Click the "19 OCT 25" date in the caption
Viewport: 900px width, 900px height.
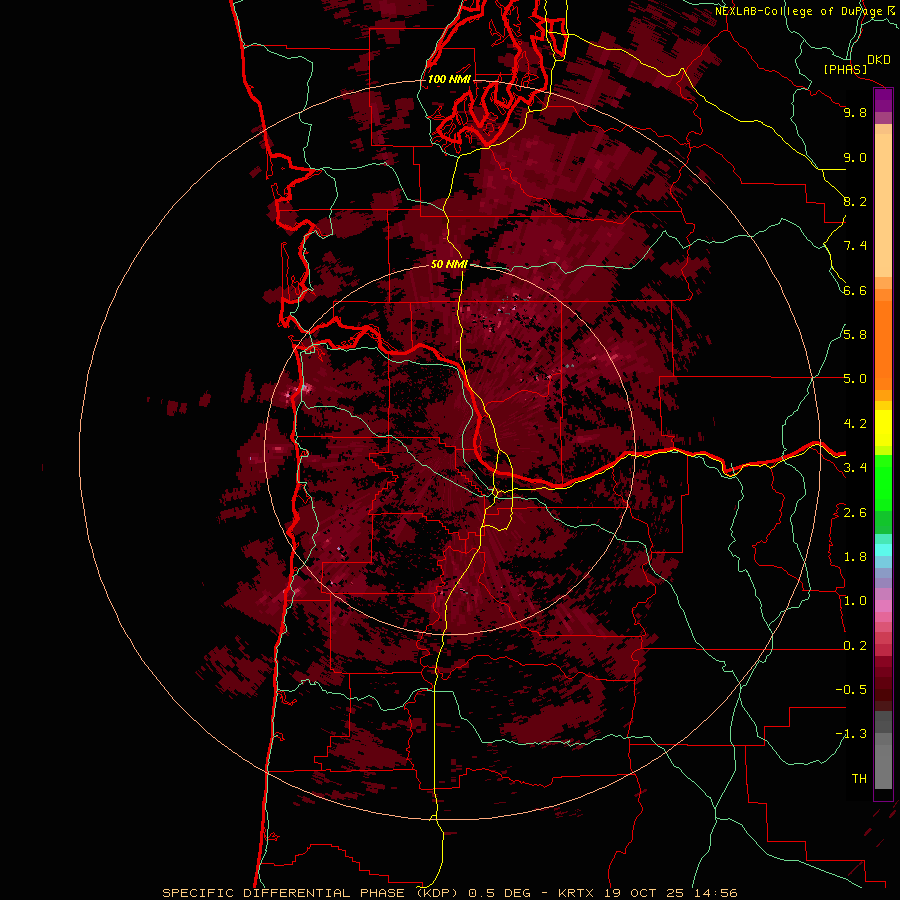click(x=644, y=893)
